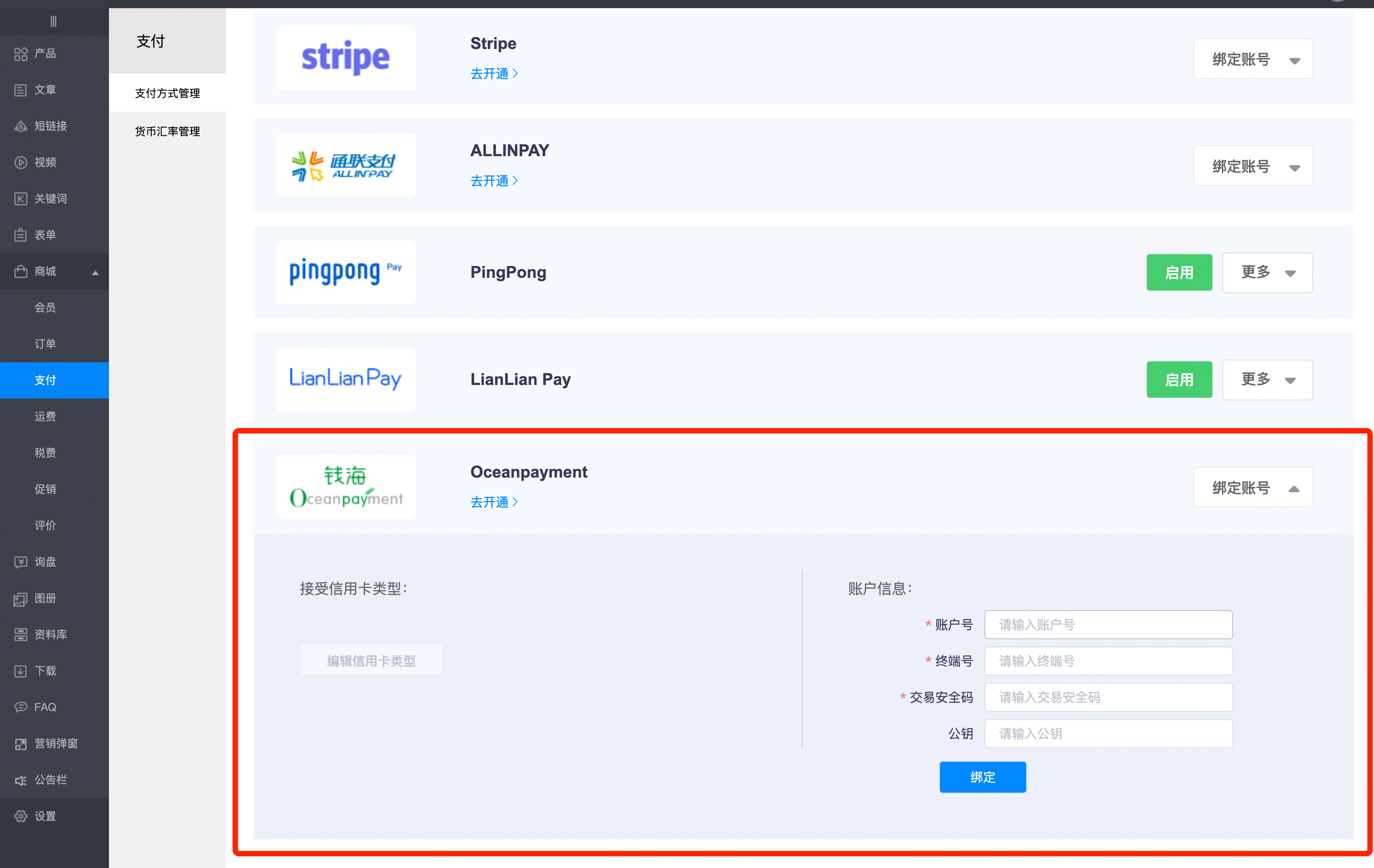
Task: Open the Video section play icon
Action: point(20,163)
